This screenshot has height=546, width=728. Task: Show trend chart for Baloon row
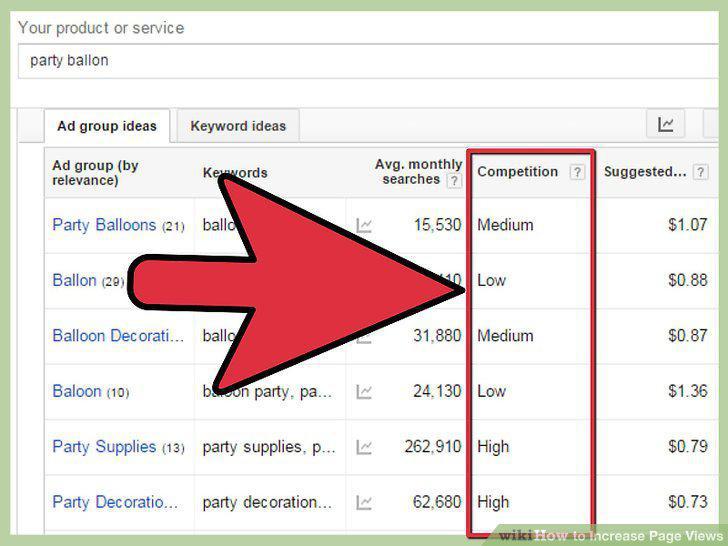click(364, 392)
